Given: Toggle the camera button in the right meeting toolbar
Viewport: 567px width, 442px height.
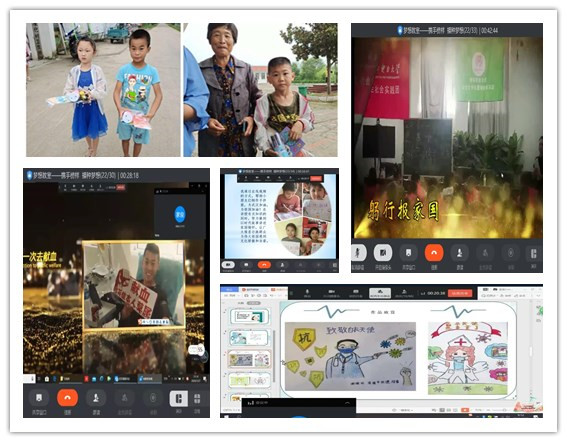Looking at the screenshot, I should pos(383,253).
